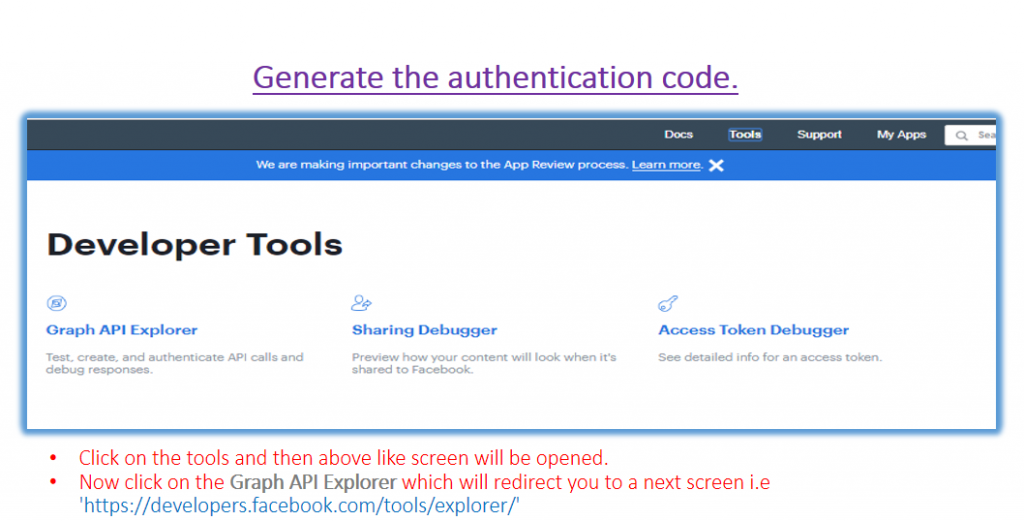Viewport: 1024px width, 521px height.
Task: Click the 'Click on the tools' bullet text
Action: tap(344, 458)
